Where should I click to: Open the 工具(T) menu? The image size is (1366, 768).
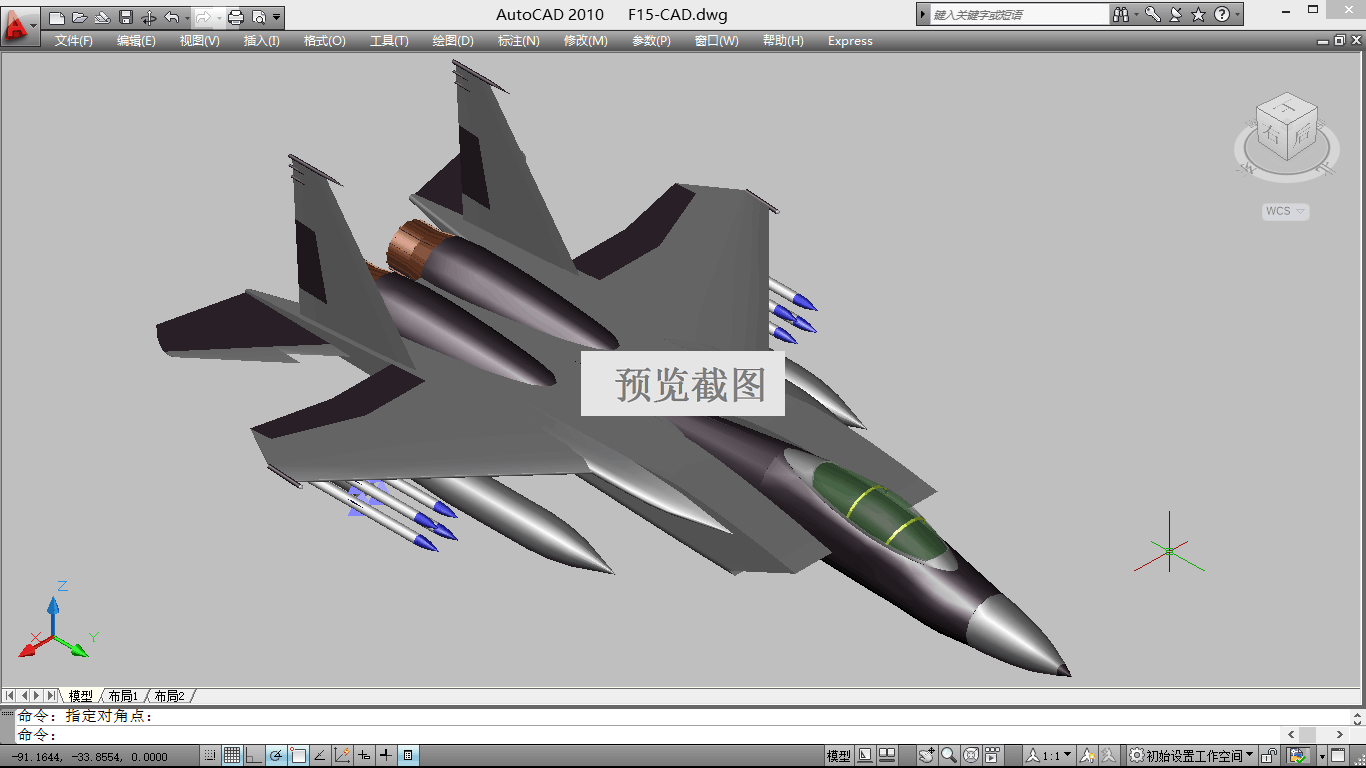tap(389, 41)
